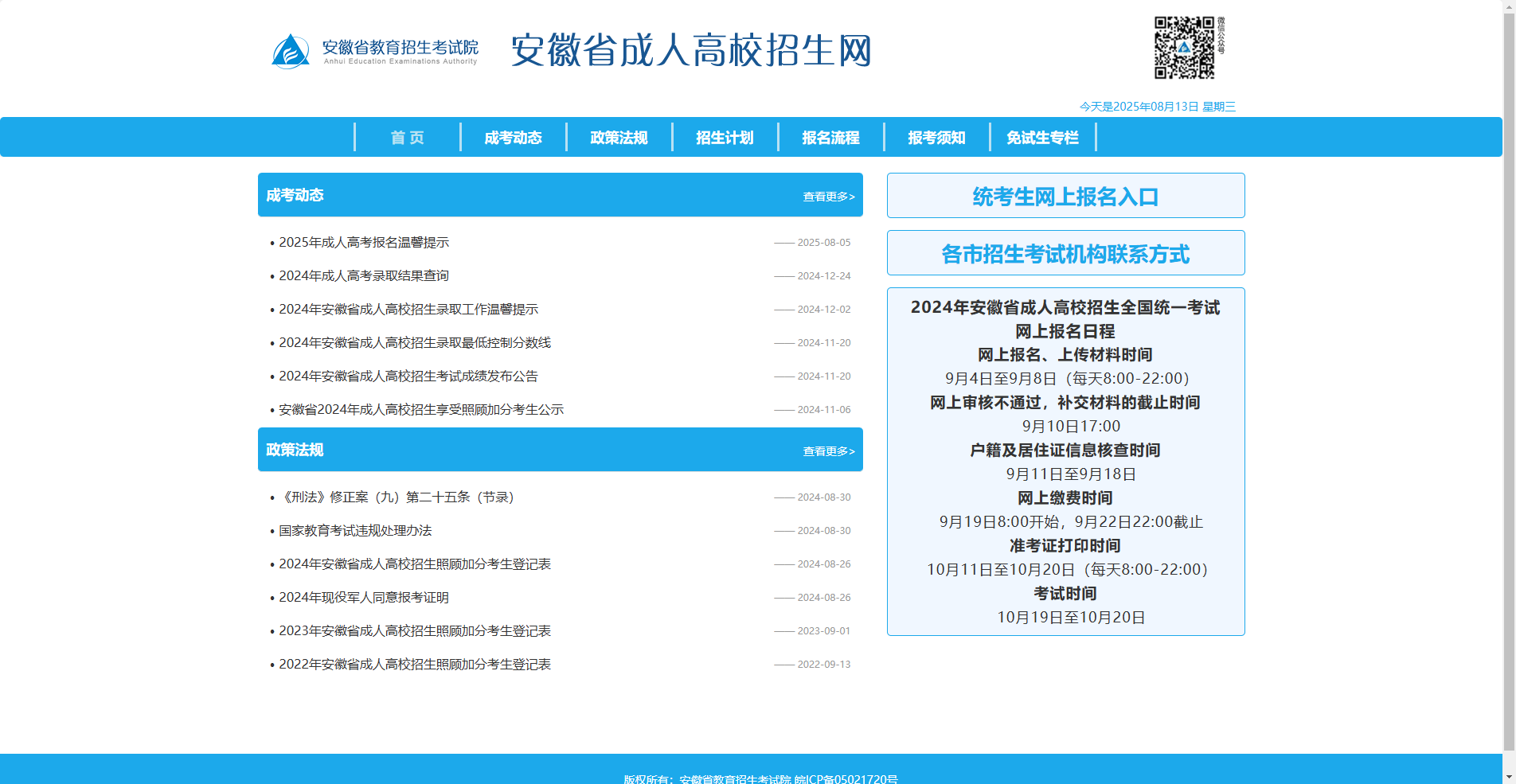Visit the 报考须知 page

coord(937,137)
